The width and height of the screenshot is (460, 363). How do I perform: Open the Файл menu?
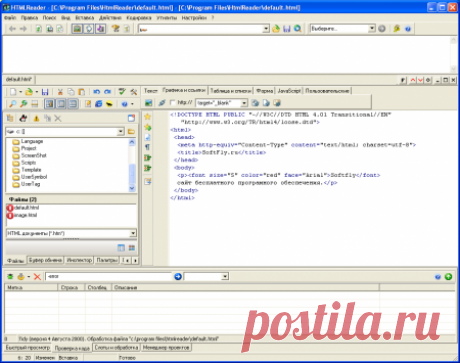tap(10, 18)
